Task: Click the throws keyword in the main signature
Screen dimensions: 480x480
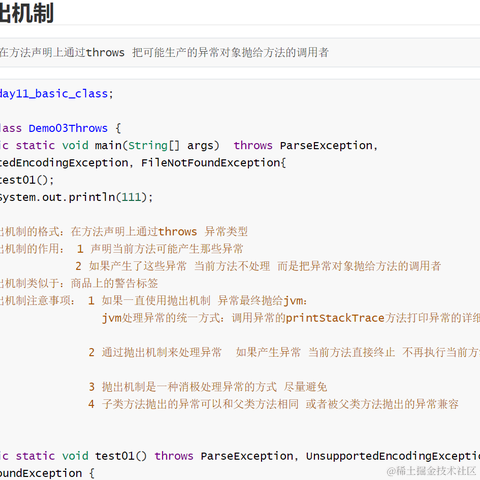Action: (253, 145)
